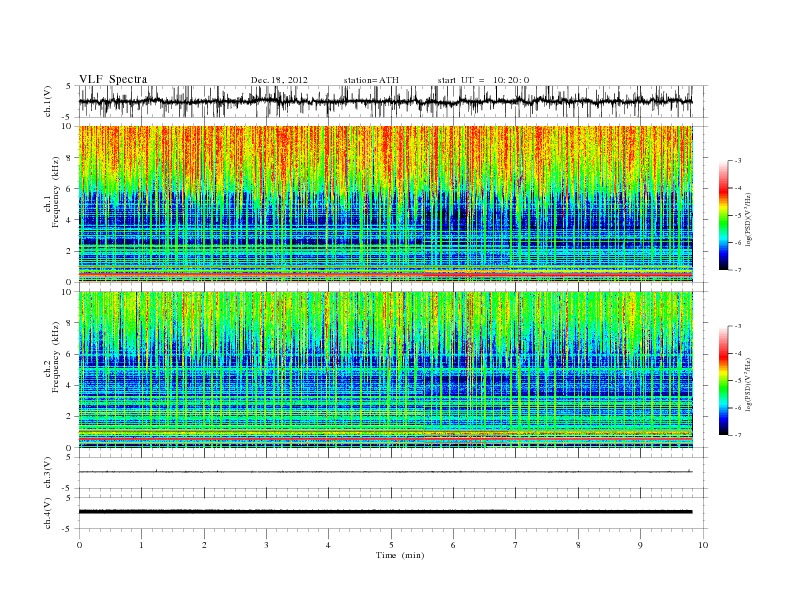
Task: Click the "-3" label on ch.1 color scale
Action: point(737,161)
